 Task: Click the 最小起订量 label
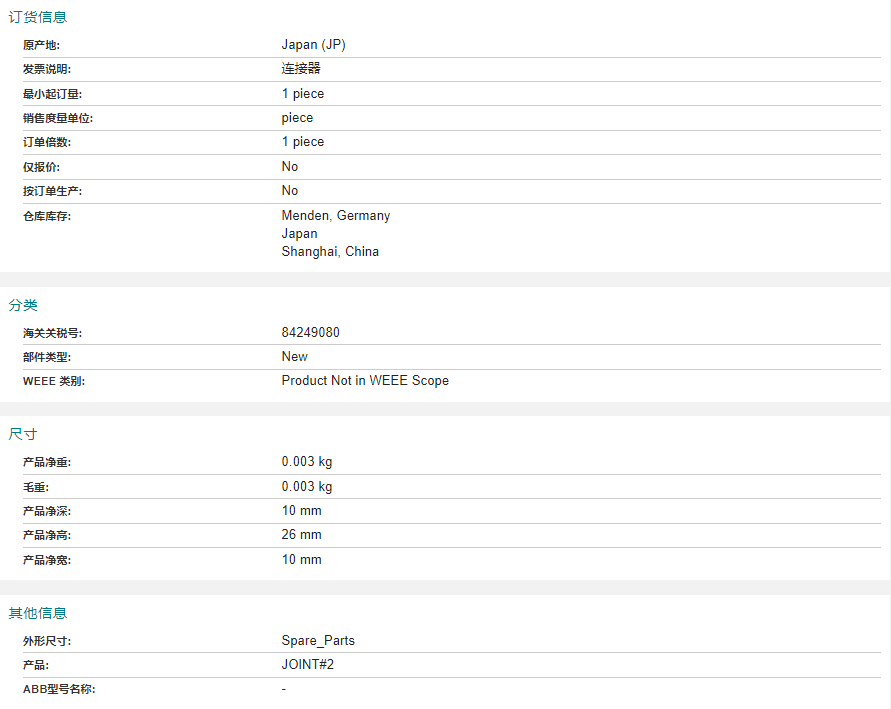pyautogui.click(x=52, y=94)
